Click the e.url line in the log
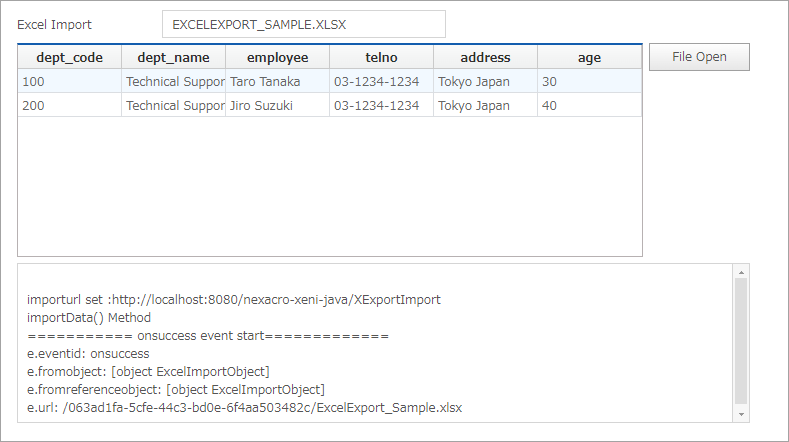 point(245,408)
